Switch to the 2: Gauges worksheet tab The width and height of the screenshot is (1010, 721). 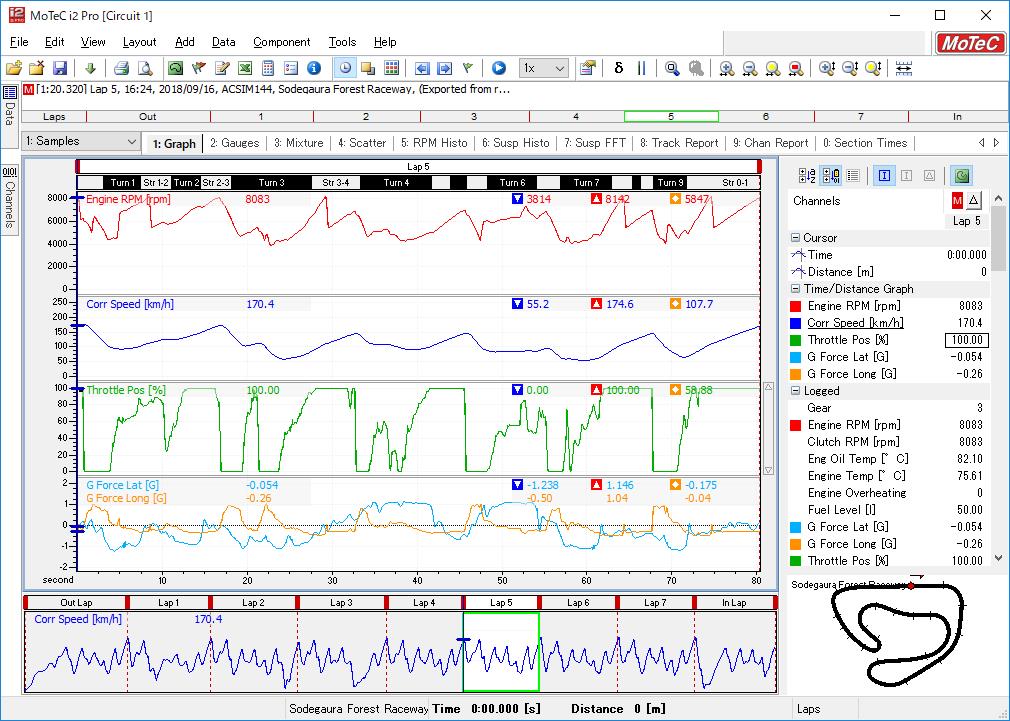[x=234, y=143]
